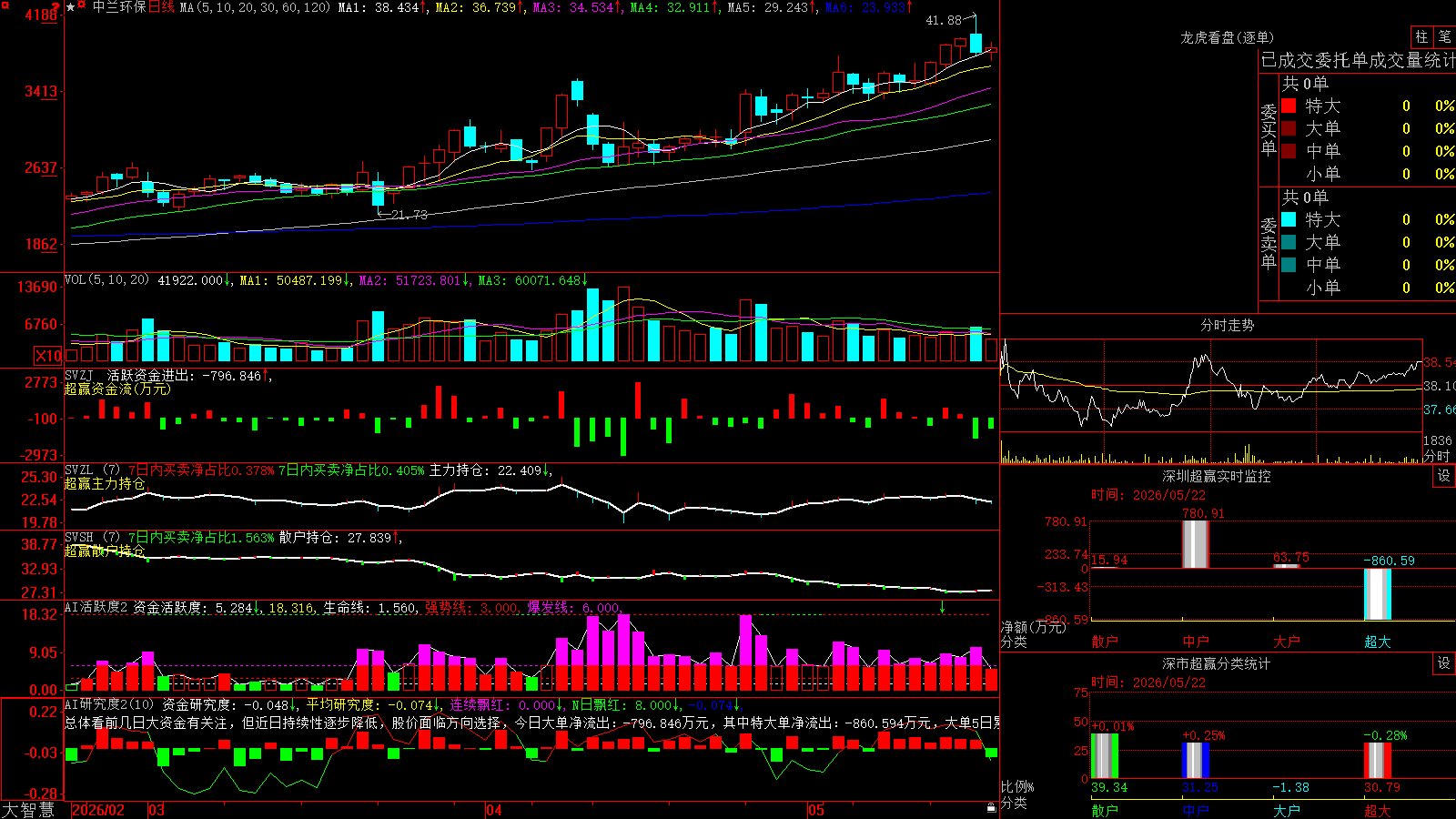Image resolution: width=1456 pixels, height=819 pixels.
Task: Click the AI活跃度2 indicator label
Action: 96,607
